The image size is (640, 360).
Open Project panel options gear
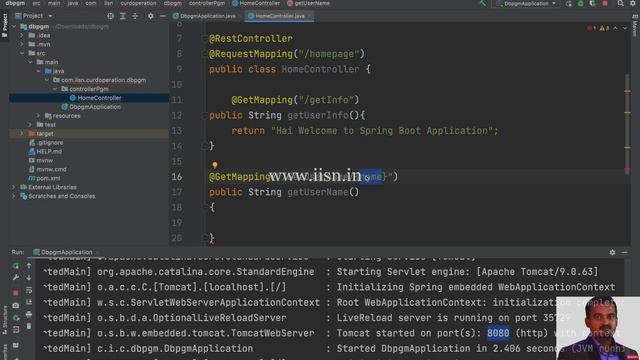click(x=151, y=16)
